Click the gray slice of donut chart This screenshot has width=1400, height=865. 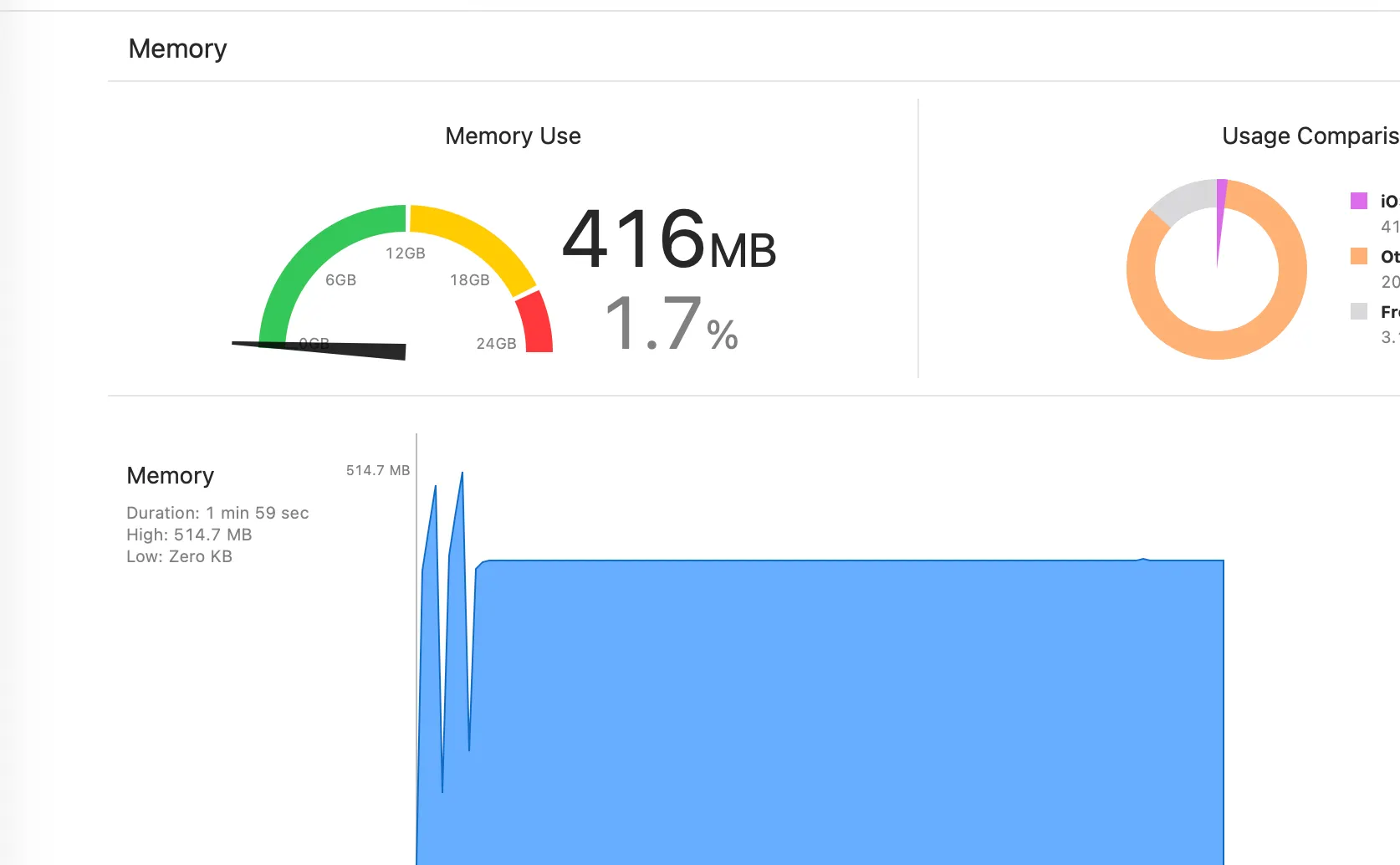click(x=1186, y=199)
